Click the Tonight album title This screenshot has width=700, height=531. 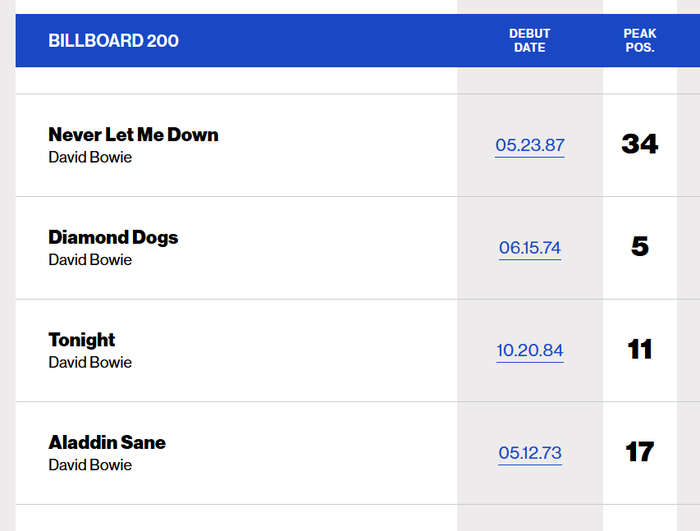(x=82, y=340)
